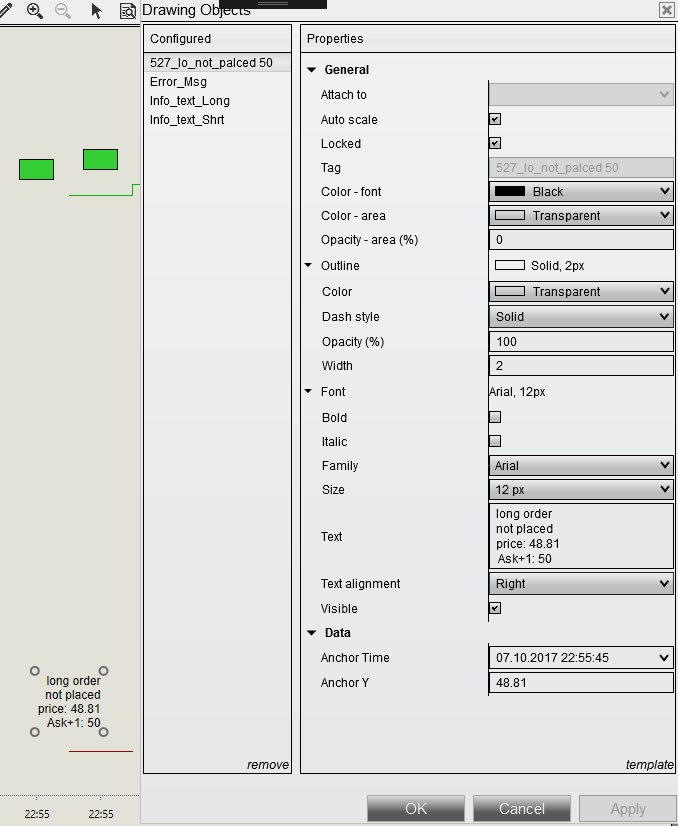Click the template link
Image resolution: width=678 pixels, height=826 pixels.
click(649, 764)
